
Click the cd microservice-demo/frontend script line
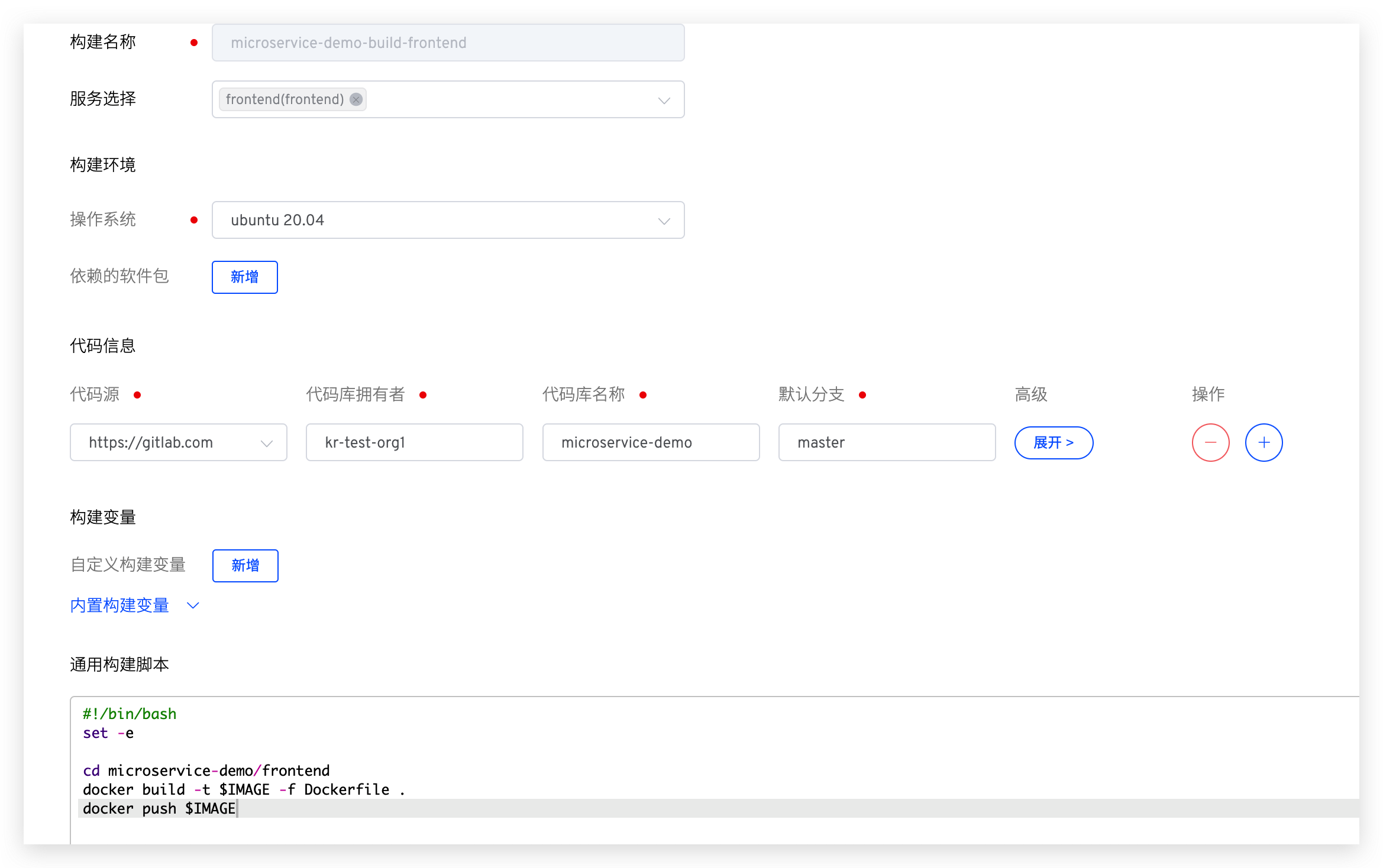coord(206,770)
